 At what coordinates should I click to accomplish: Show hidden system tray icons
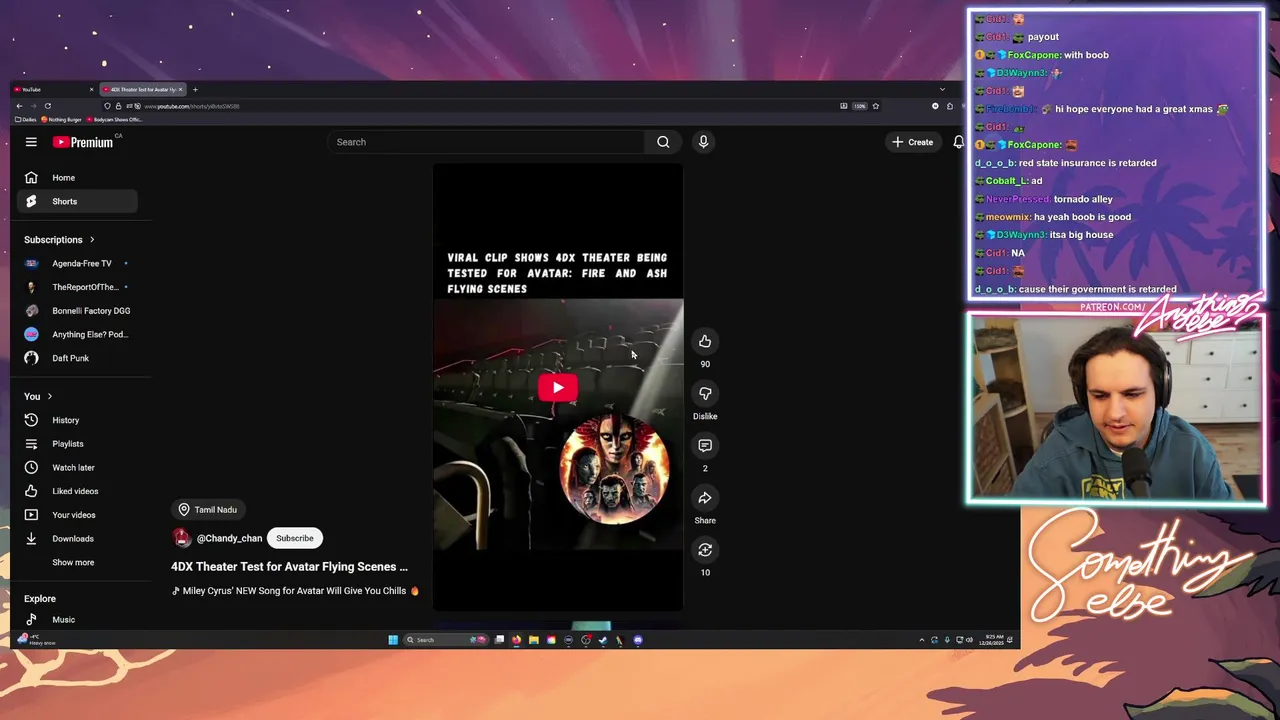pos(922,640)
